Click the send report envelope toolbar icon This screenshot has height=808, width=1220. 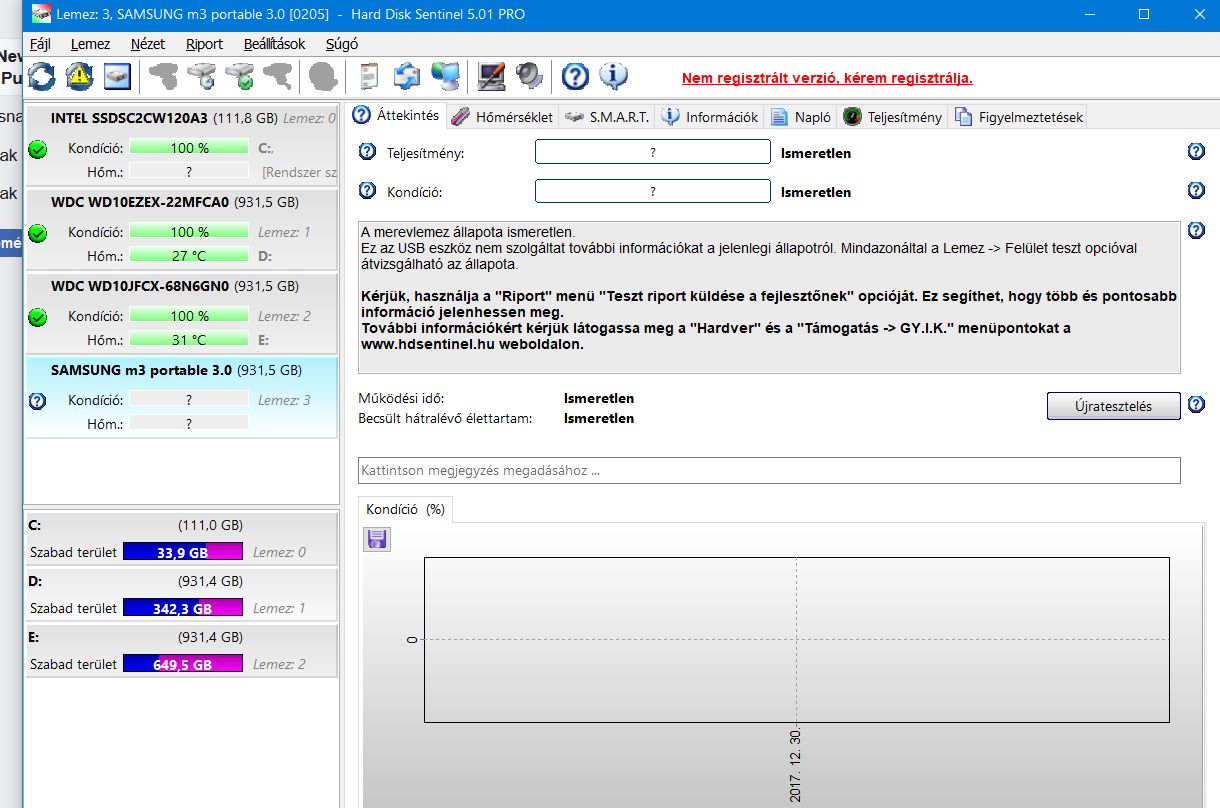pyautogui.click(x=407, y=76)
